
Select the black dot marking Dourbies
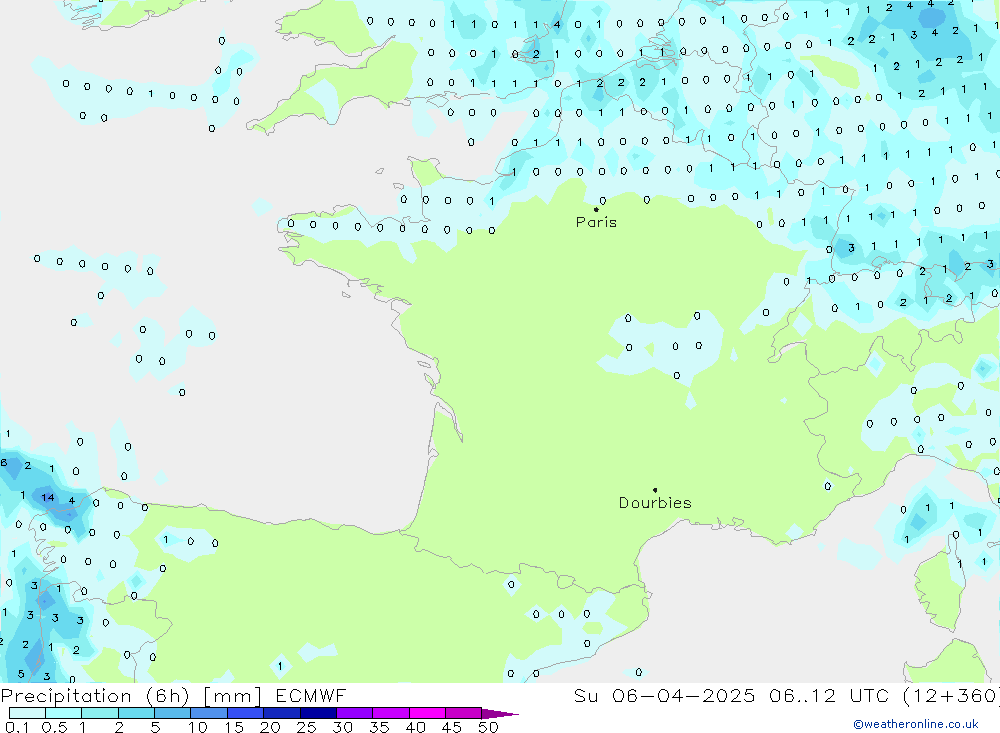click(655, 490)
